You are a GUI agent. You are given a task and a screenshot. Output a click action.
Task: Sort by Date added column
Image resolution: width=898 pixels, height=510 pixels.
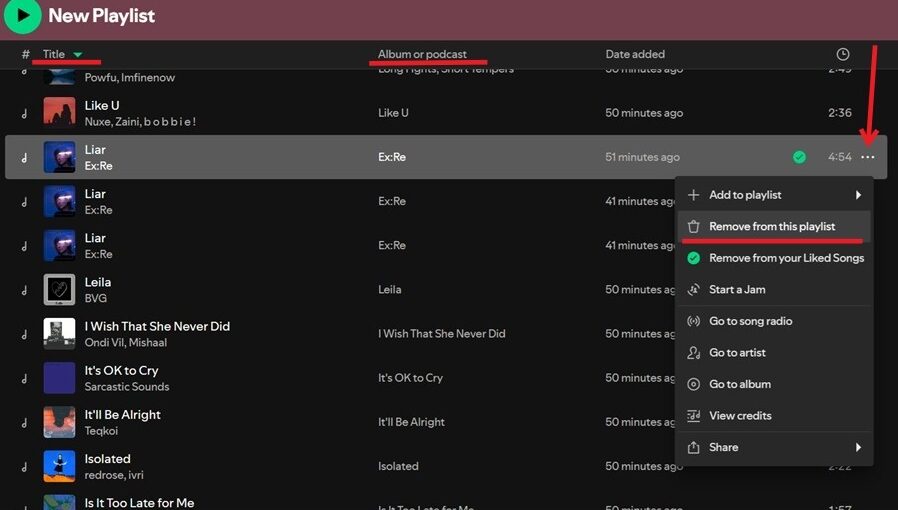coord(635,54)
